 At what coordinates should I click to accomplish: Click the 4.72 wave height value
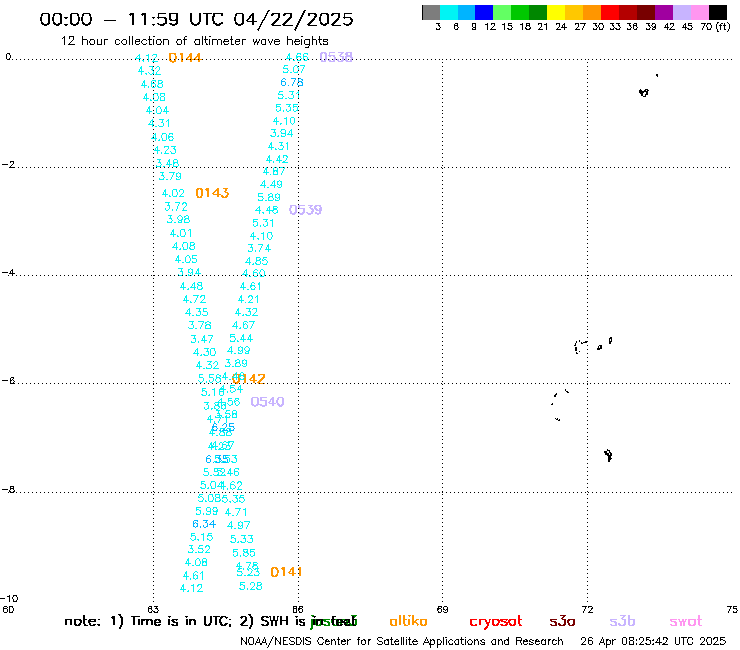coord(194,299)
